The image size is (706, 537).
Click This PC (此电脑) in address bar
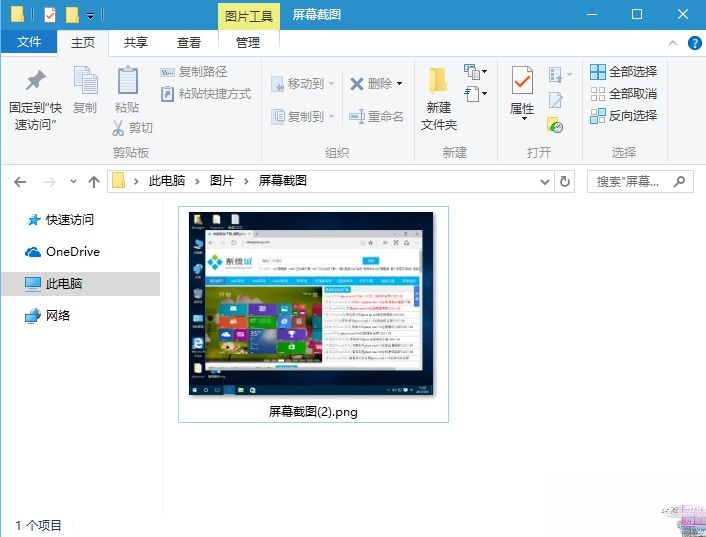167,181
